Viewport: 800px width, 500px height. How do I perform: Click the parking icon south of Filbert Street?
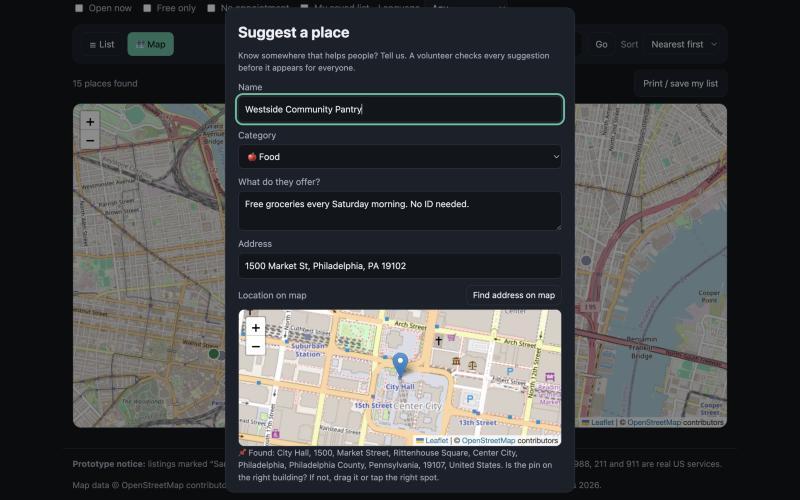470,399
